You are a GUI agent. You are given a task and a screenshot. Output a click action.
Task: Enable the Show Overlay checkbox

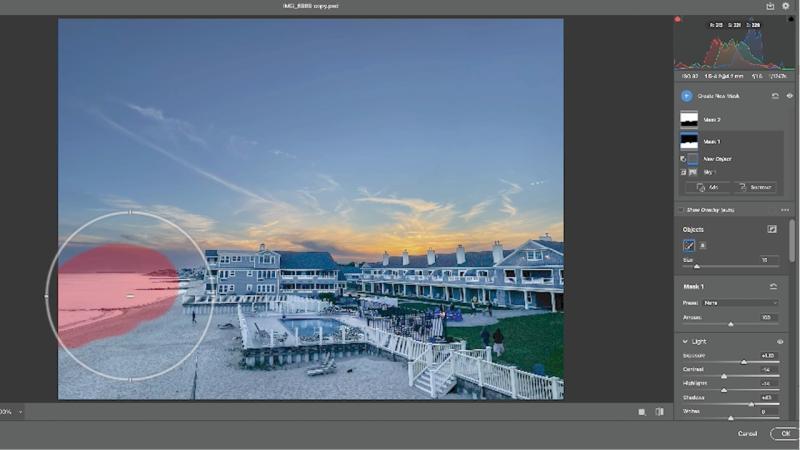[x=682, y=210]
